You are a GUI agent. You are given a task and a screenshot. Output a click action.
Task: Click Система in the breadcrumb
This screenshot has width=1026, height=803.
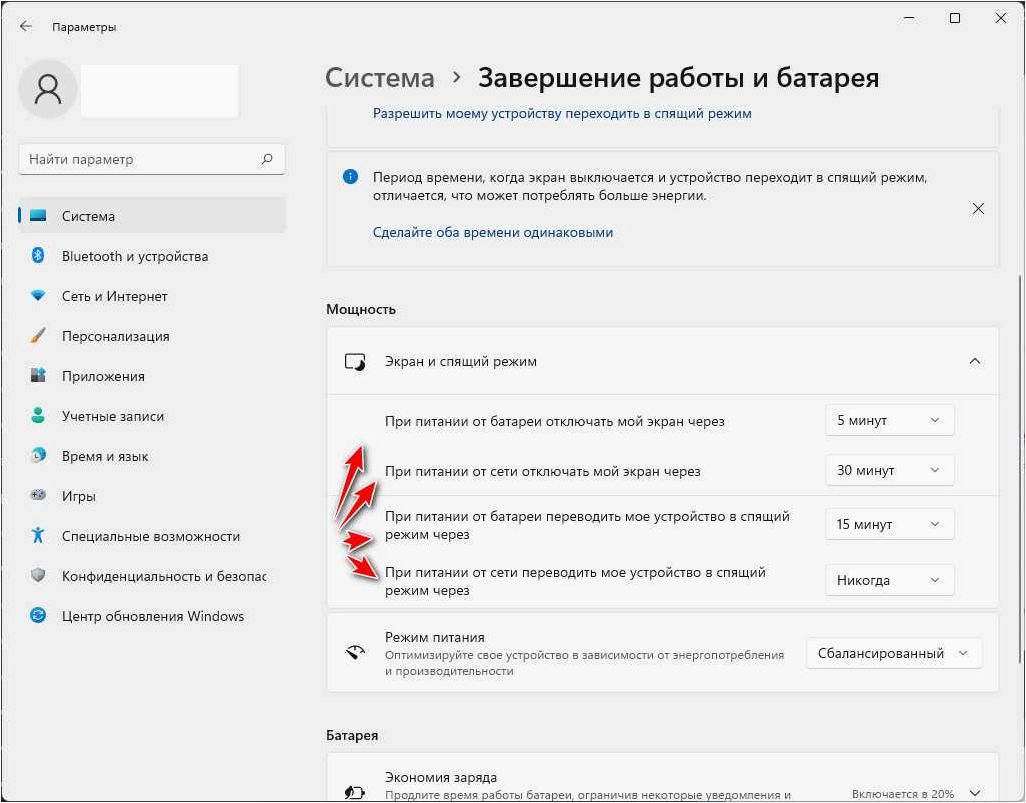point(380,78)
